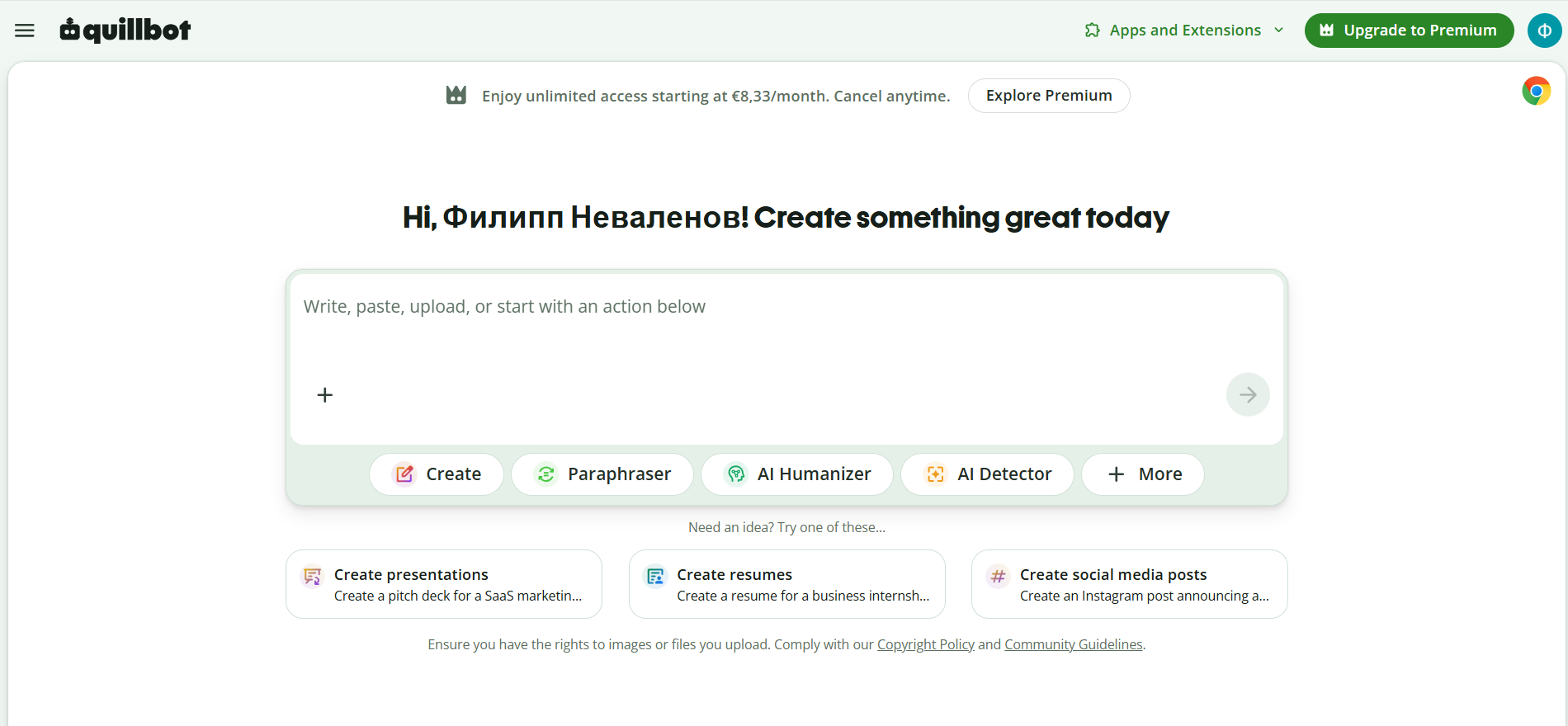Choose the Create presentations suggestion card

(x=444, y=584)
